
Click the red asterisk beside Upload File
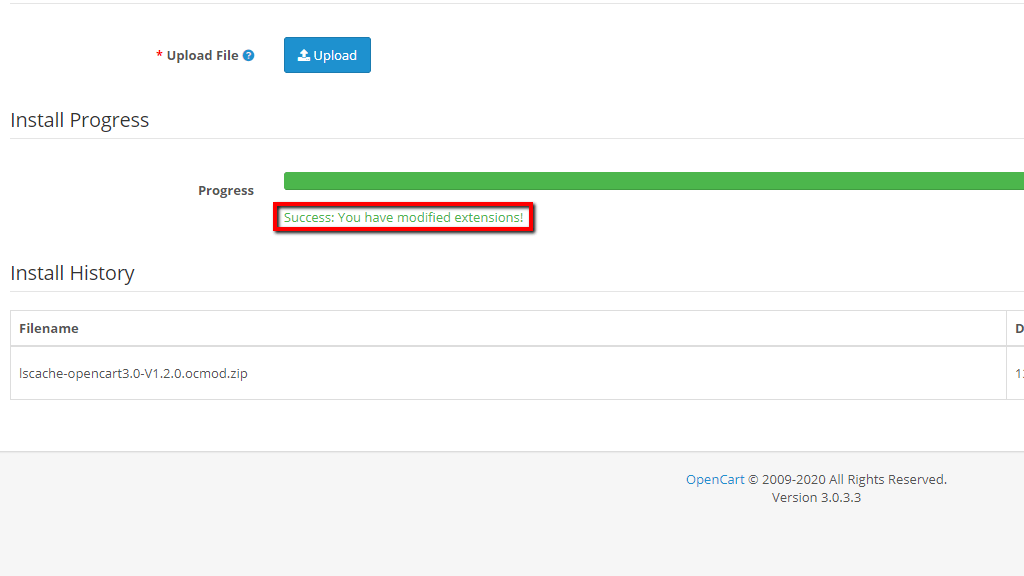pyautogui.click(x=159, y=56)
